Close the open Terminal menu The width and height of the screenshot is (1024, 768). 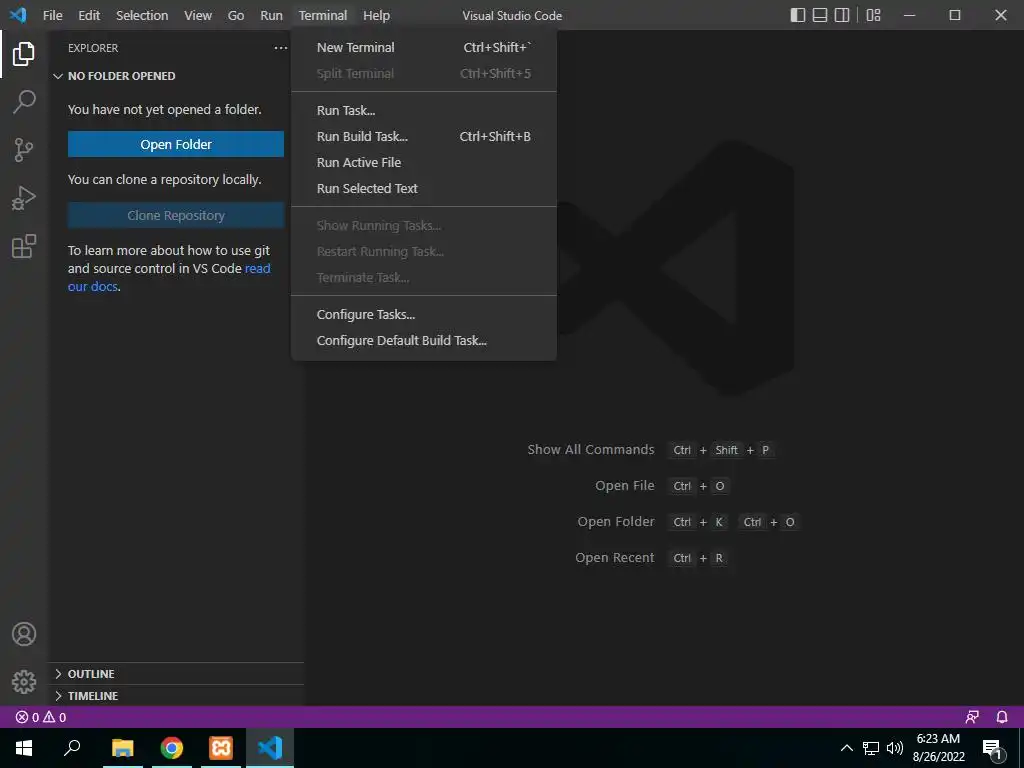click(323, 15)
